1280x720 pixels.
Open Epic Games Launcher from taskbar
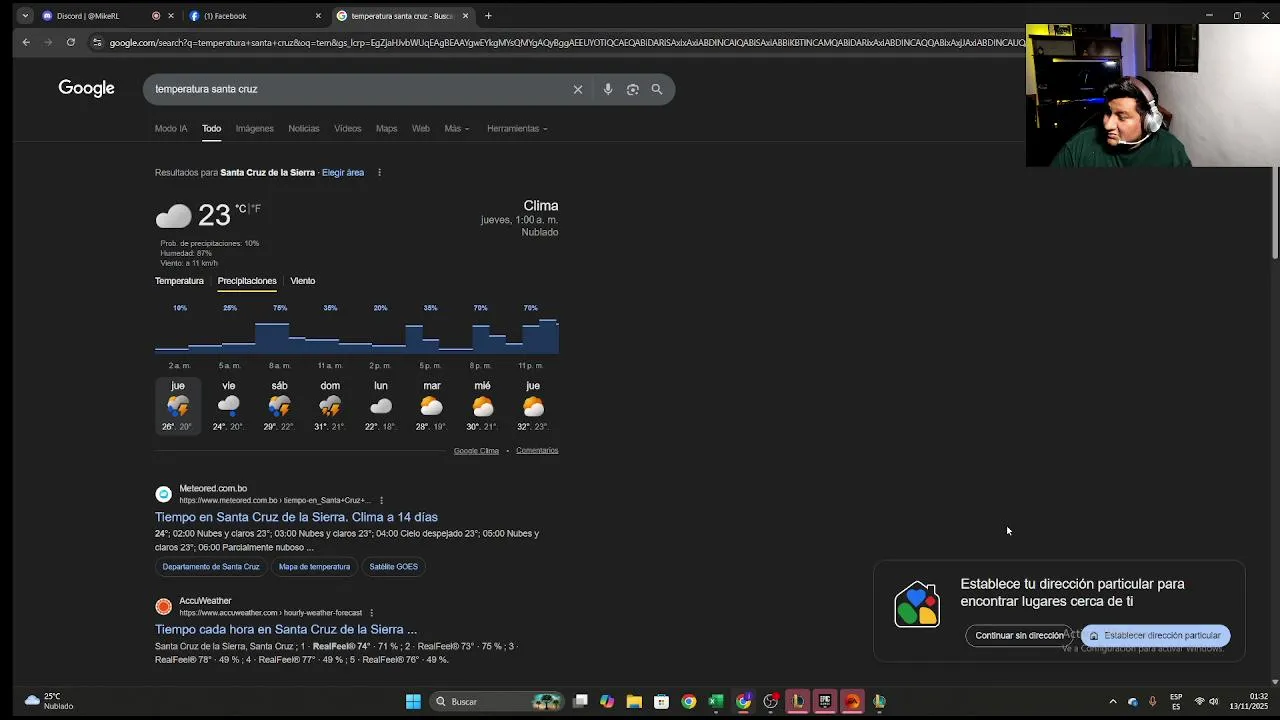click(x=825, y=701)
